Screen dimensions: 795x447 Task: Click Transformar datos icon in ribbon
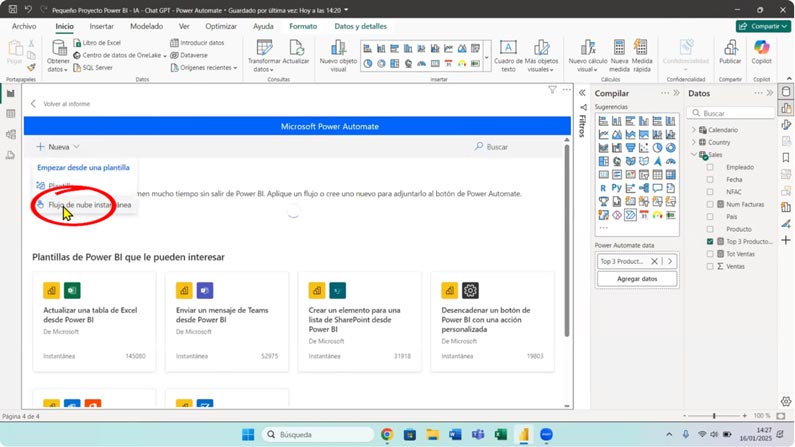coord(264,49)
